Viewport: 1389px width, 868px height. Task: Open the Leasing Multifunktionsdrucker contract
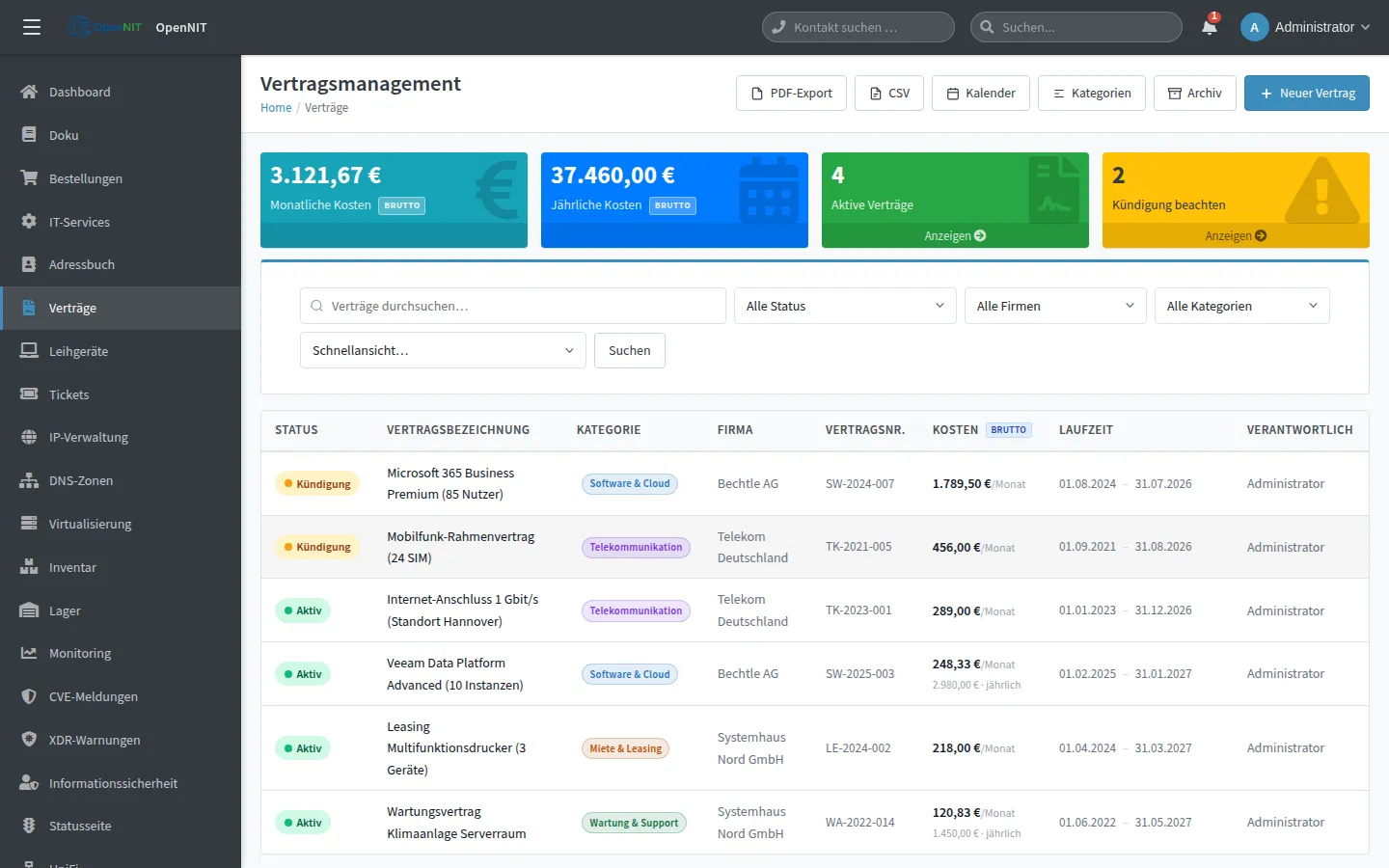pyautogui.click(x=456, y=748)
